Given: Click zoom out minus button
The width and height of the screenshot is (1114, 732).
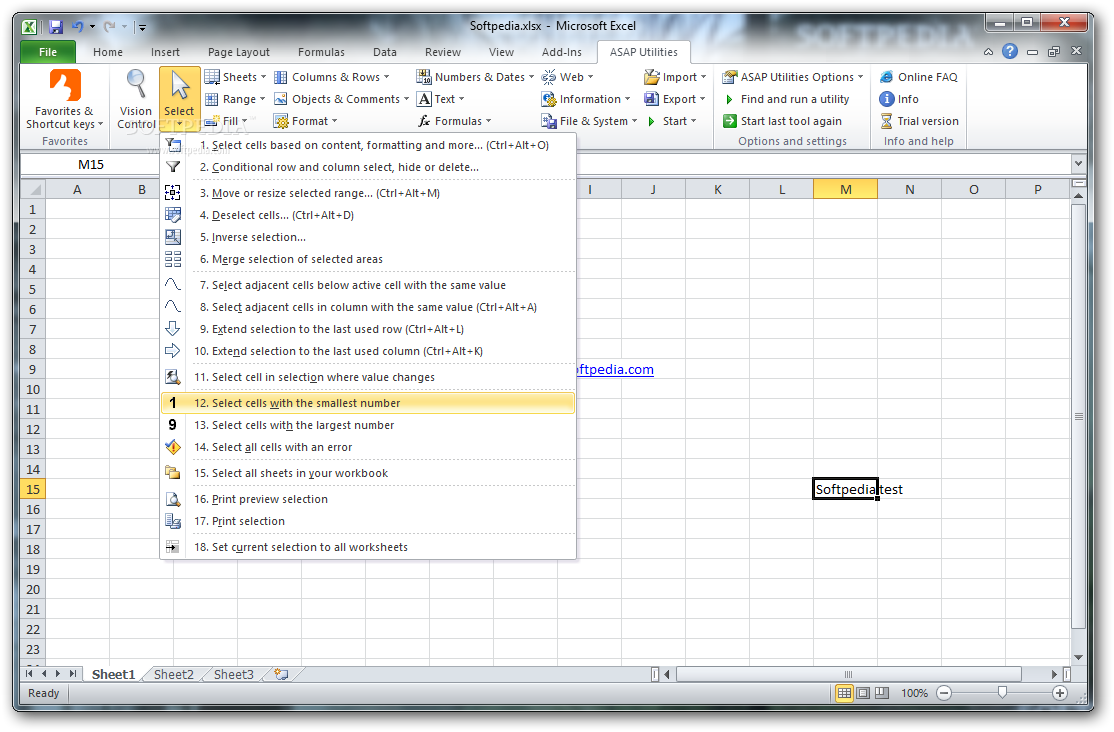Looking at the screenshot, I should (943, 693).
